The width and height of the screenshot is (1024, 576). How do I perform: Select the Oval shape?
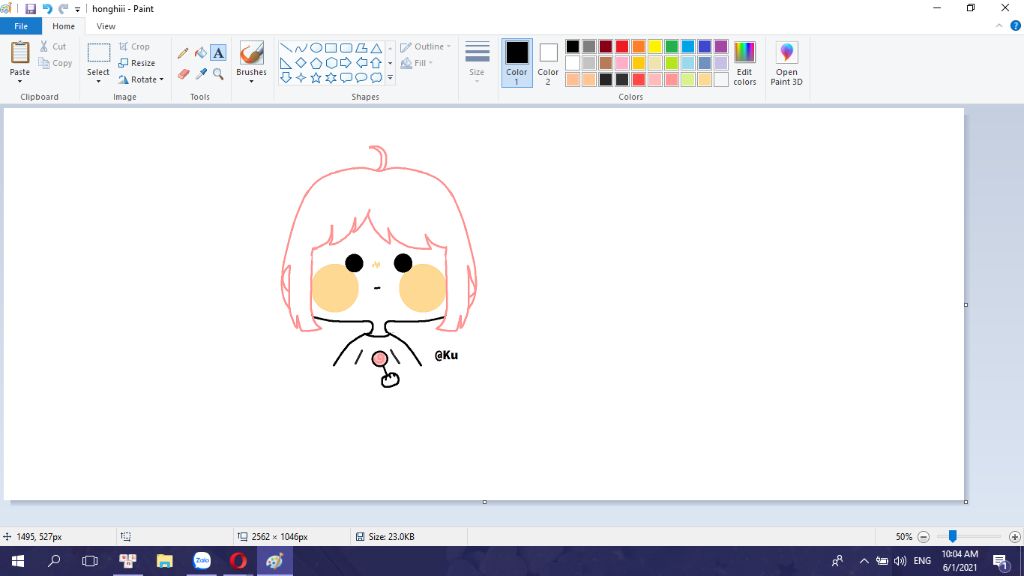pyautogui.click(x=315, y=48)
